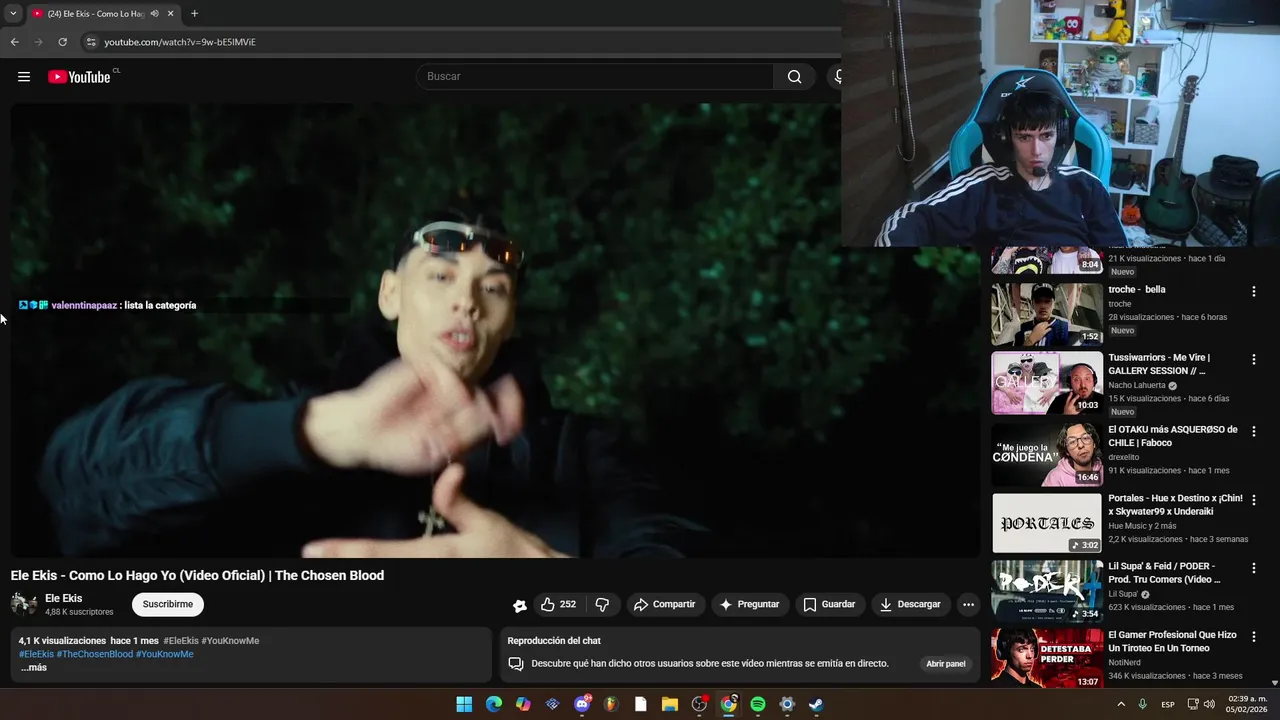Open site information icon in address bar
The height and width of the screenshot is (720, 1280).
(x=91, y=42)
